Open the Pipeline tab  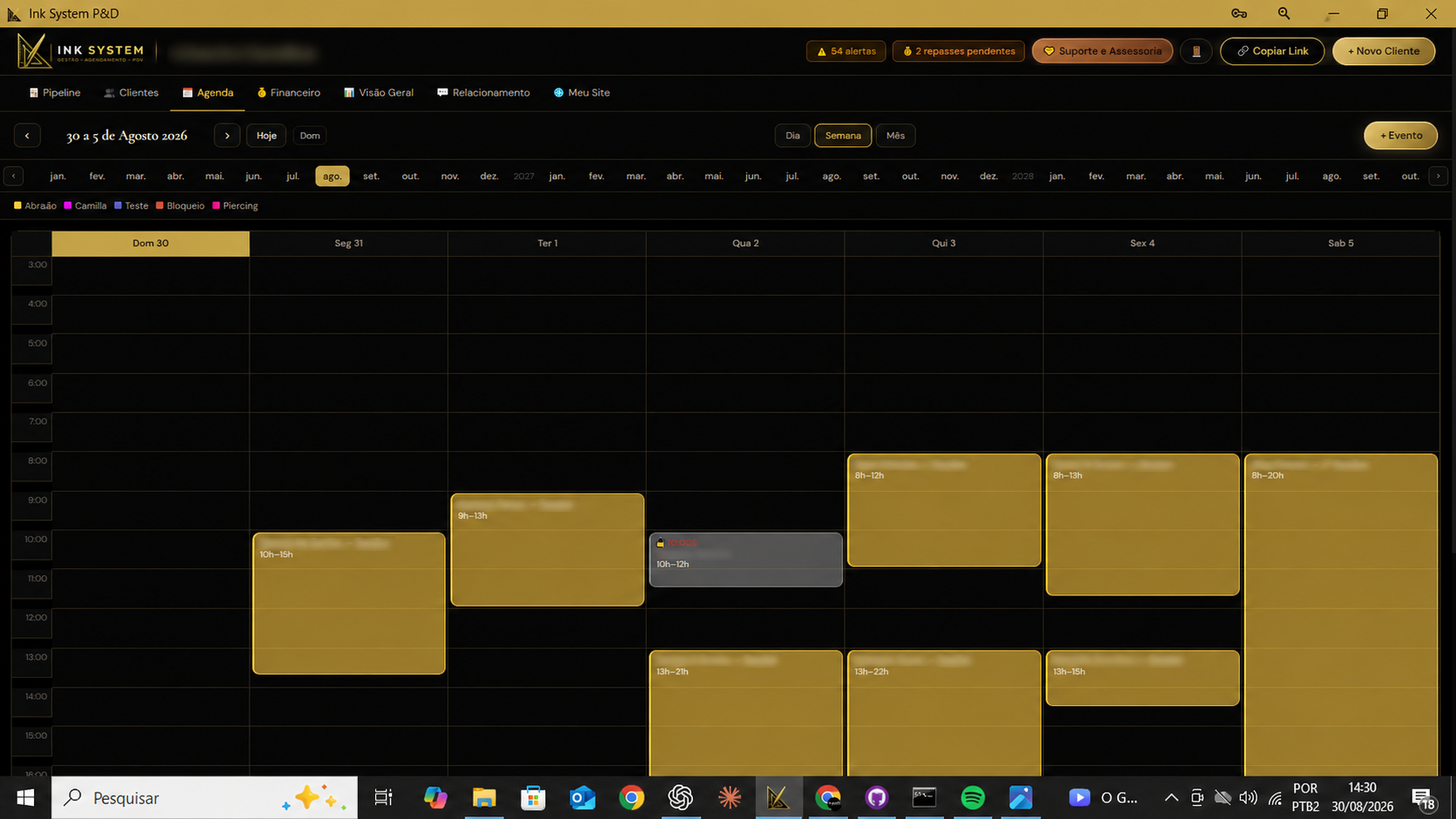[55, 93]
